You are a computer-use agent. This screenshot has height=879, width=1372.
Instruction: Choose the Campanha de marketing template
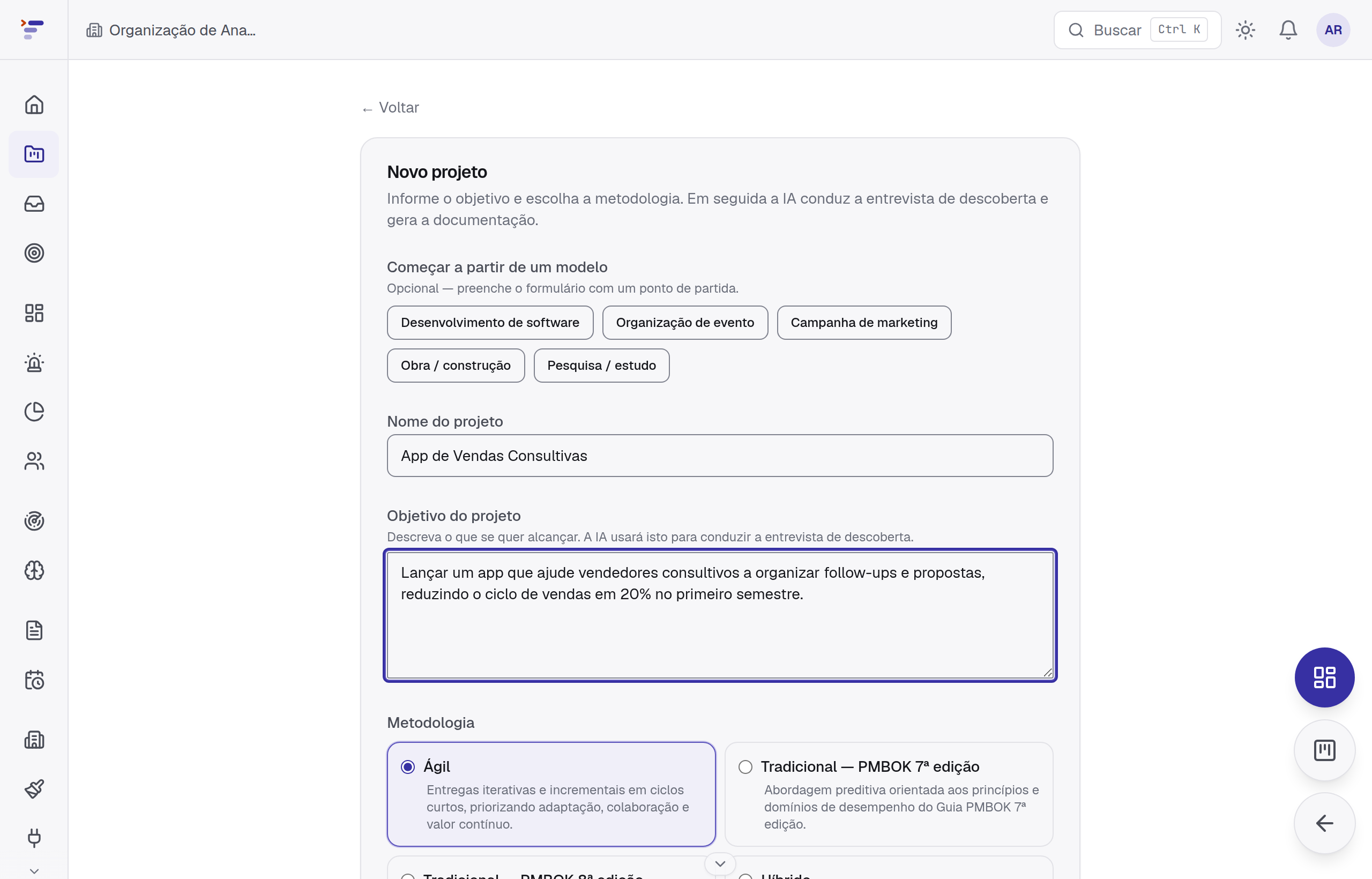coord(864,323)
